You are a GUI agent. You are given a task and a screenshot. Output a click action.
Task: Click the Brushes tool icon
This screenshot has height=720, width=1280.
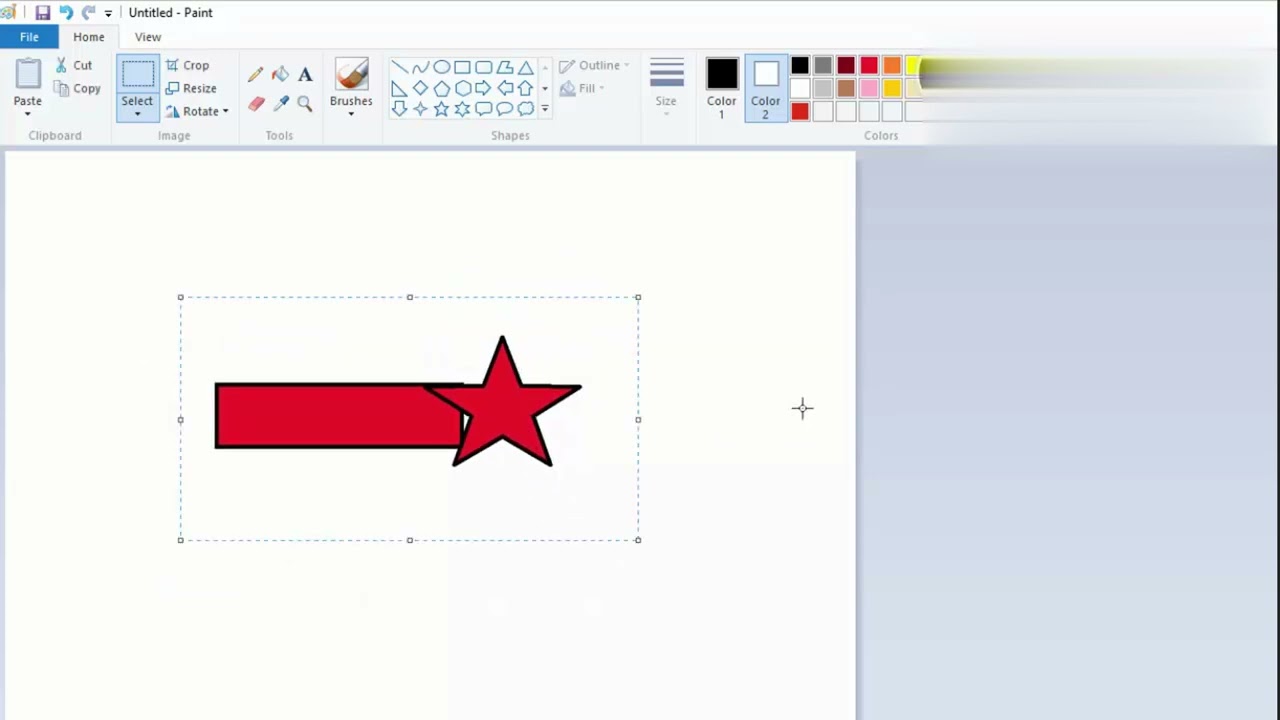[351, 75]
